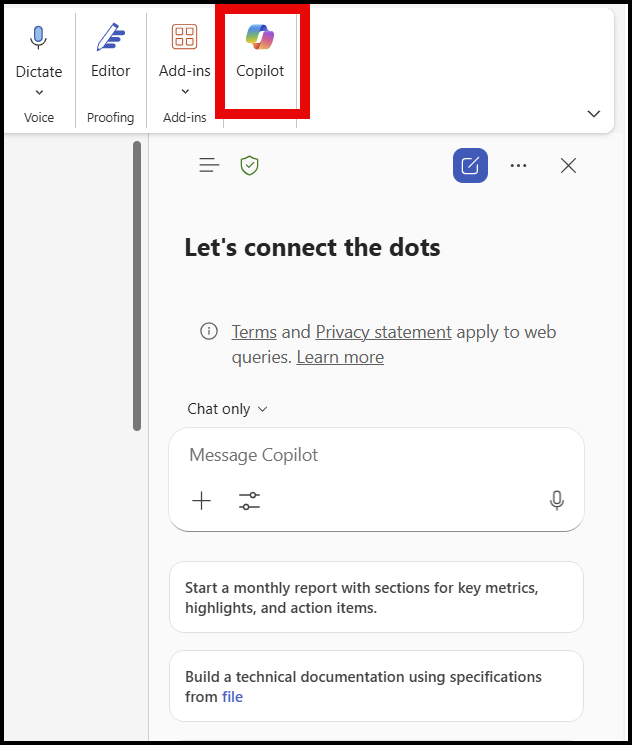Expand the Add-ins dropdown chevron
Screen dimensions: 632x745
[185, 91]
